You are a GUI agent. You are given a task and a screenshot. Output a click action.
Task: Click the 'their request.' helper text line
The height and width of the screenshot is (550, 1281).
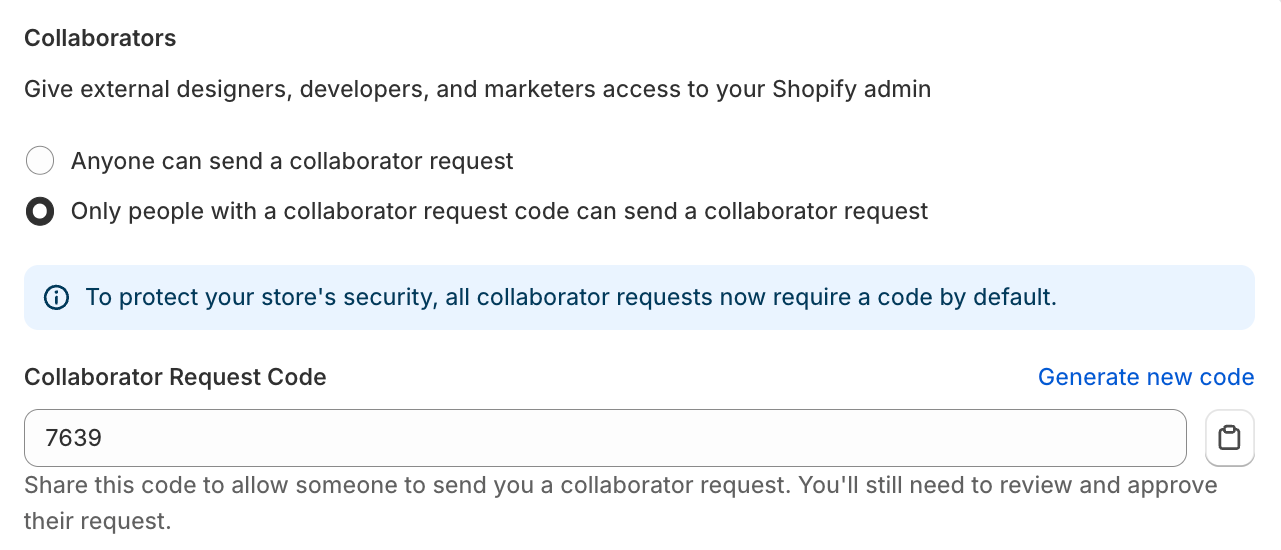click(x=97, y=521)
